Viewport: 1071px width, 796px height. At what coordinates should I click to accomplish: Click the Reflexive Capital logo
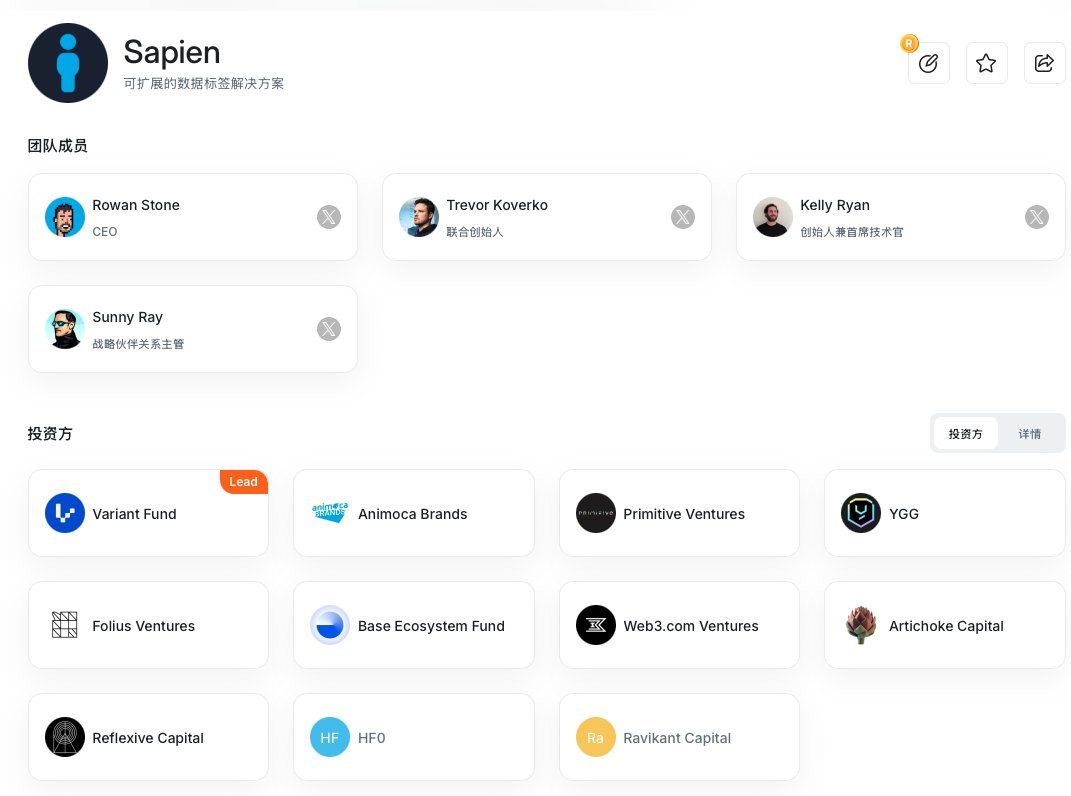pos(65,737)
